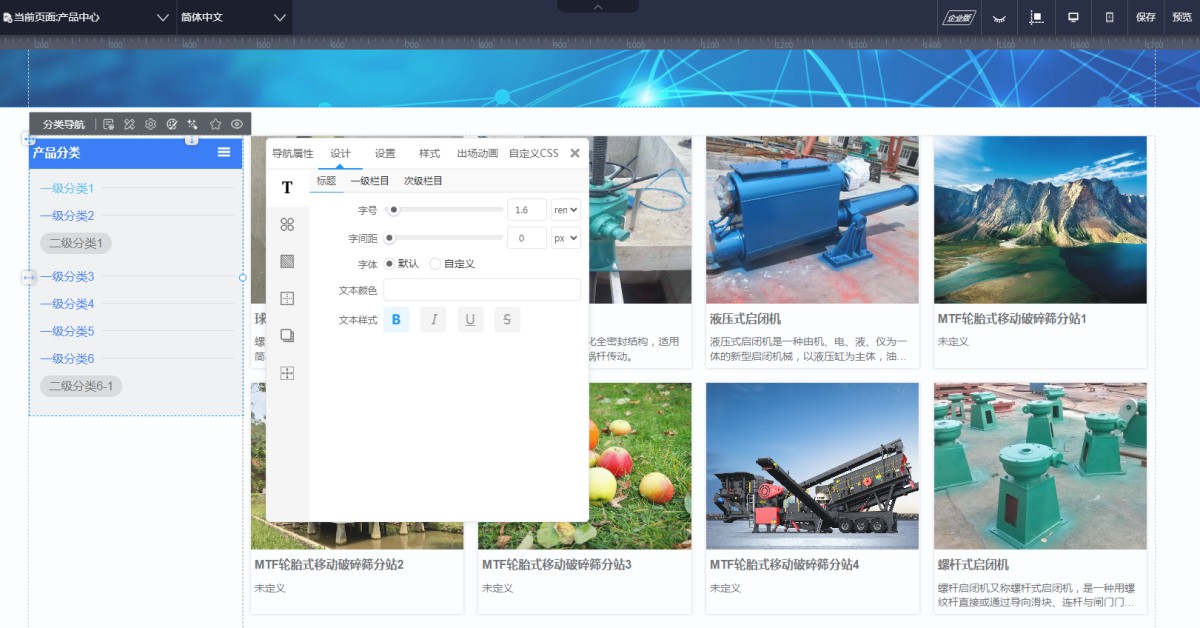Screen dimensions: 1200x628
Task: Open the 一级栏目 sub-tab
Action: point(369,181)
